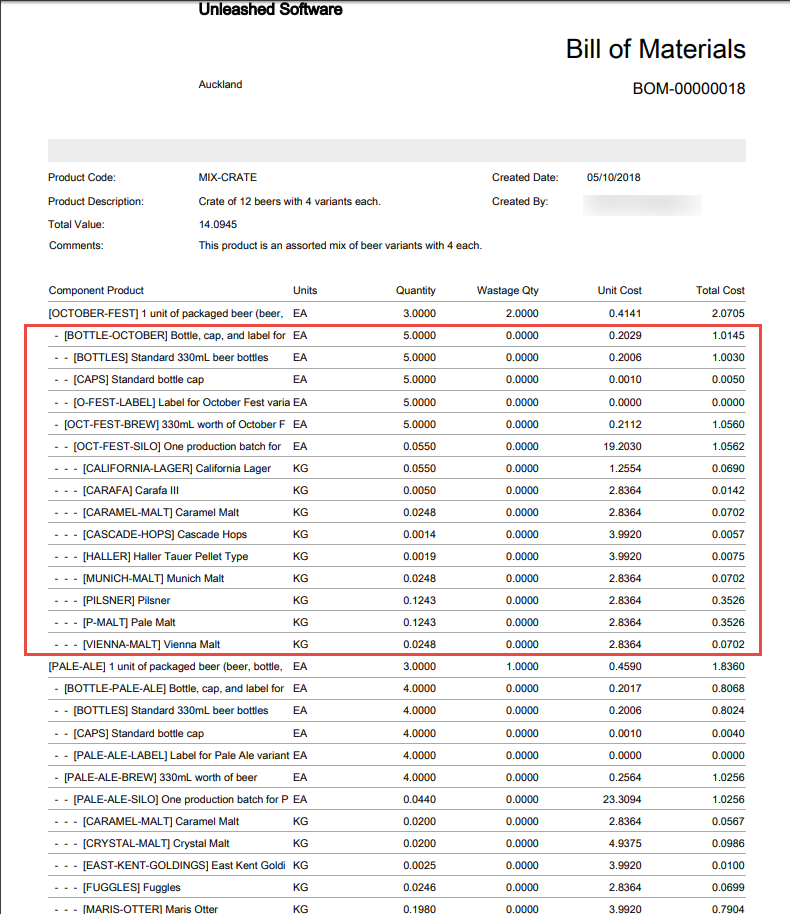Select total cost 1.0560

click(728, 424)
